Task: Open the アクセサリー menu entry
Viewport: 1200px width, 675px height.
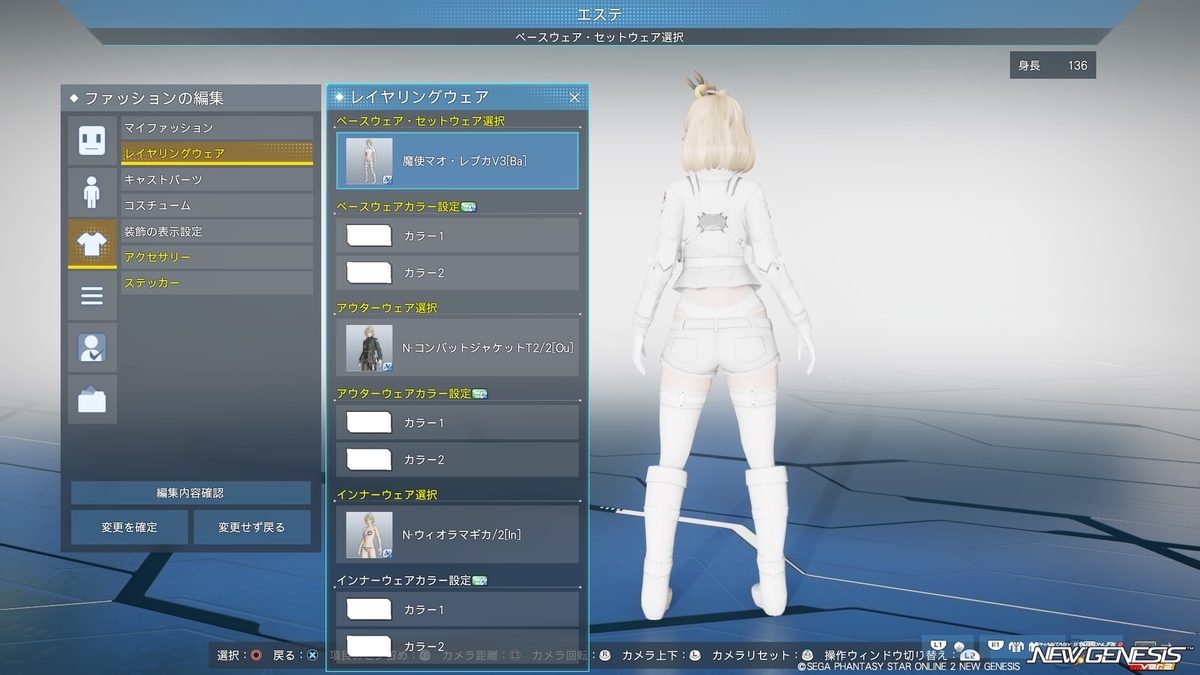Action: point(217,258)
